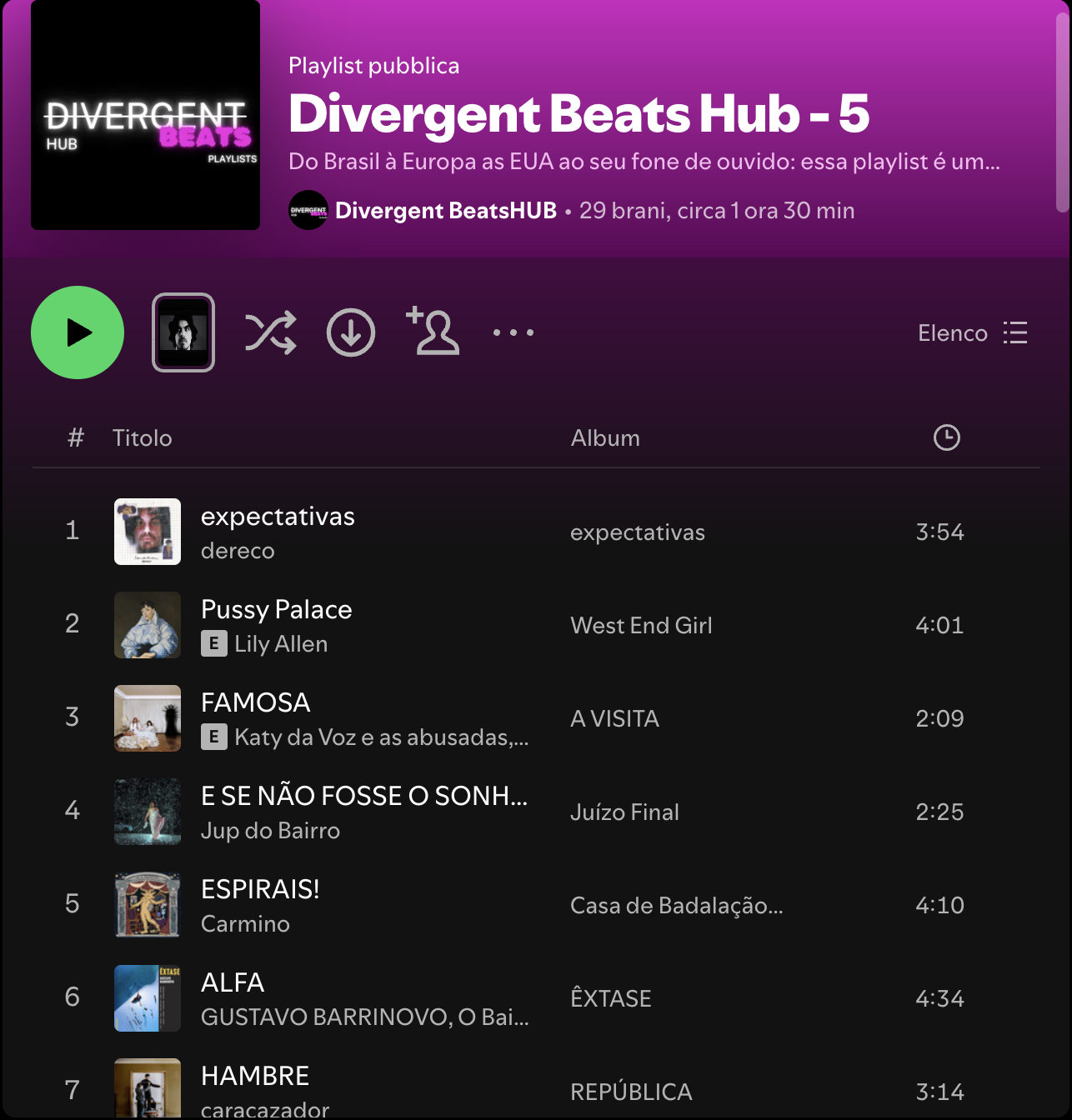
Task: Start playback with the green play button
Action: (x=78, y=332)
